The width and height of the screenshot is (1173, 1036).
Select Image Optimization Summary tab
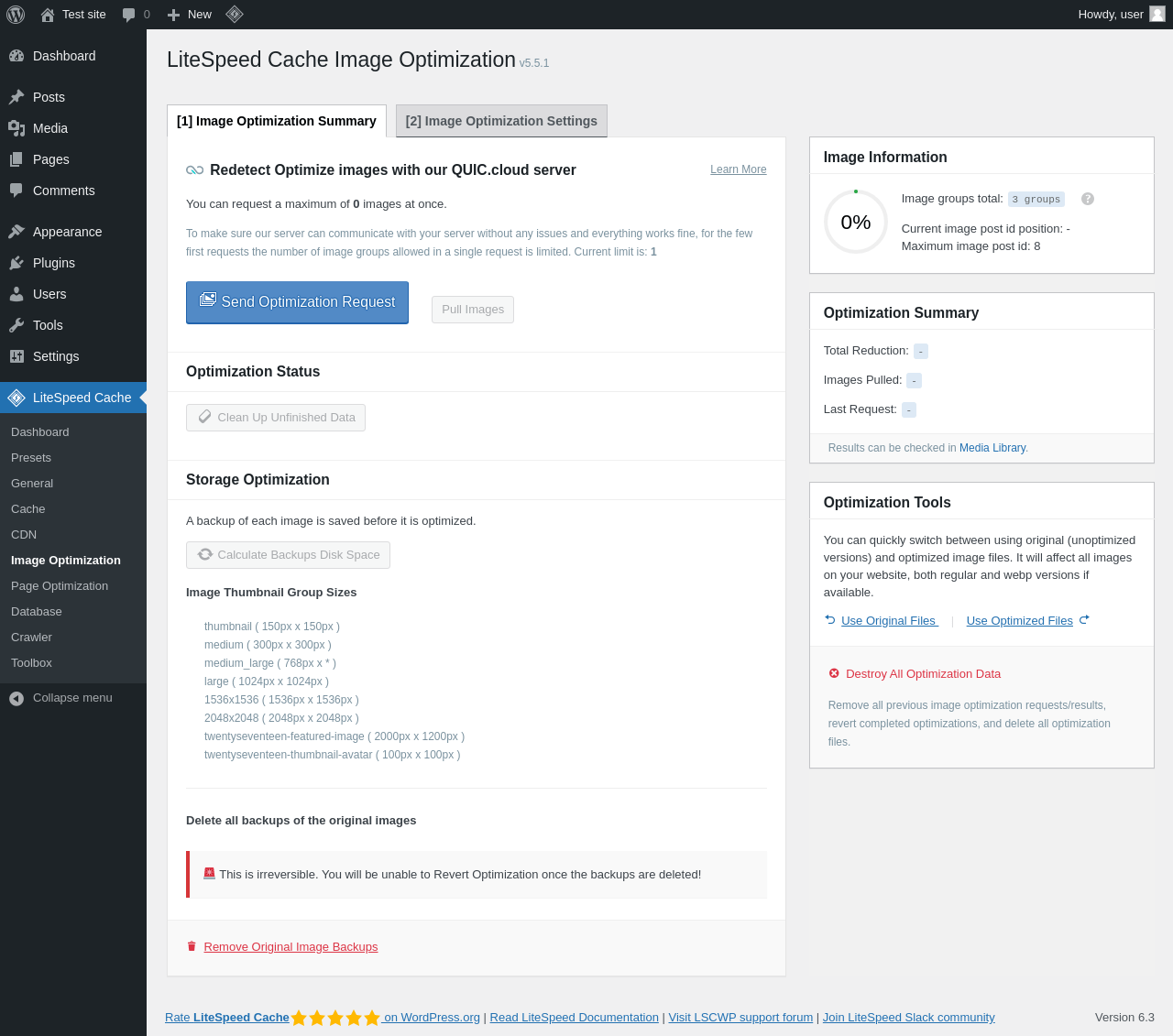click(277, 121)
